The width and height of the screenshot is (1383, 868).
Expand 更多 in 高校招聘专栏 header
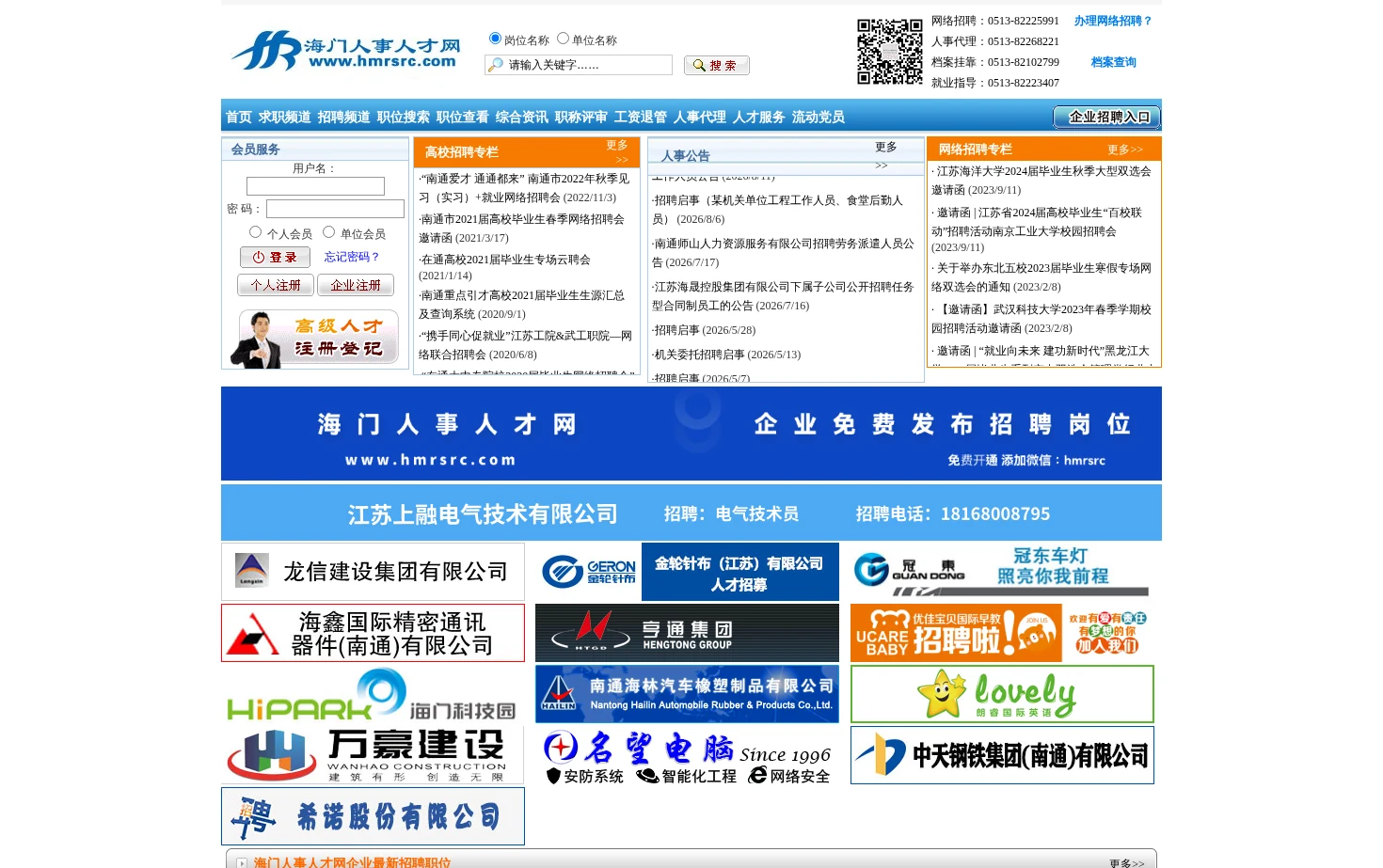[x=617, y=151]
